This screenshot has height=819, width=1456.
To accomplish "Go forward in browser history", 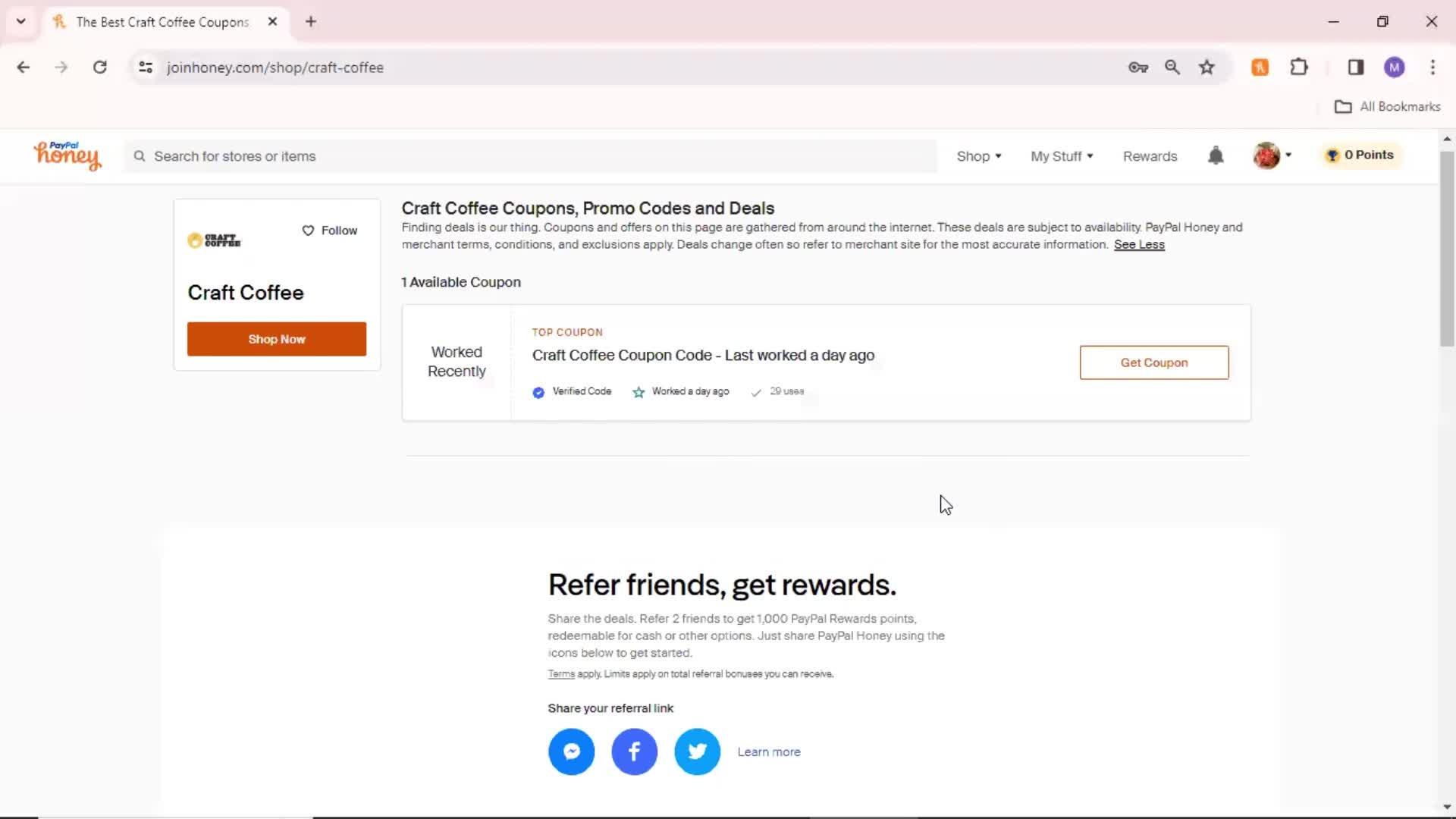I will coord(61,67).
